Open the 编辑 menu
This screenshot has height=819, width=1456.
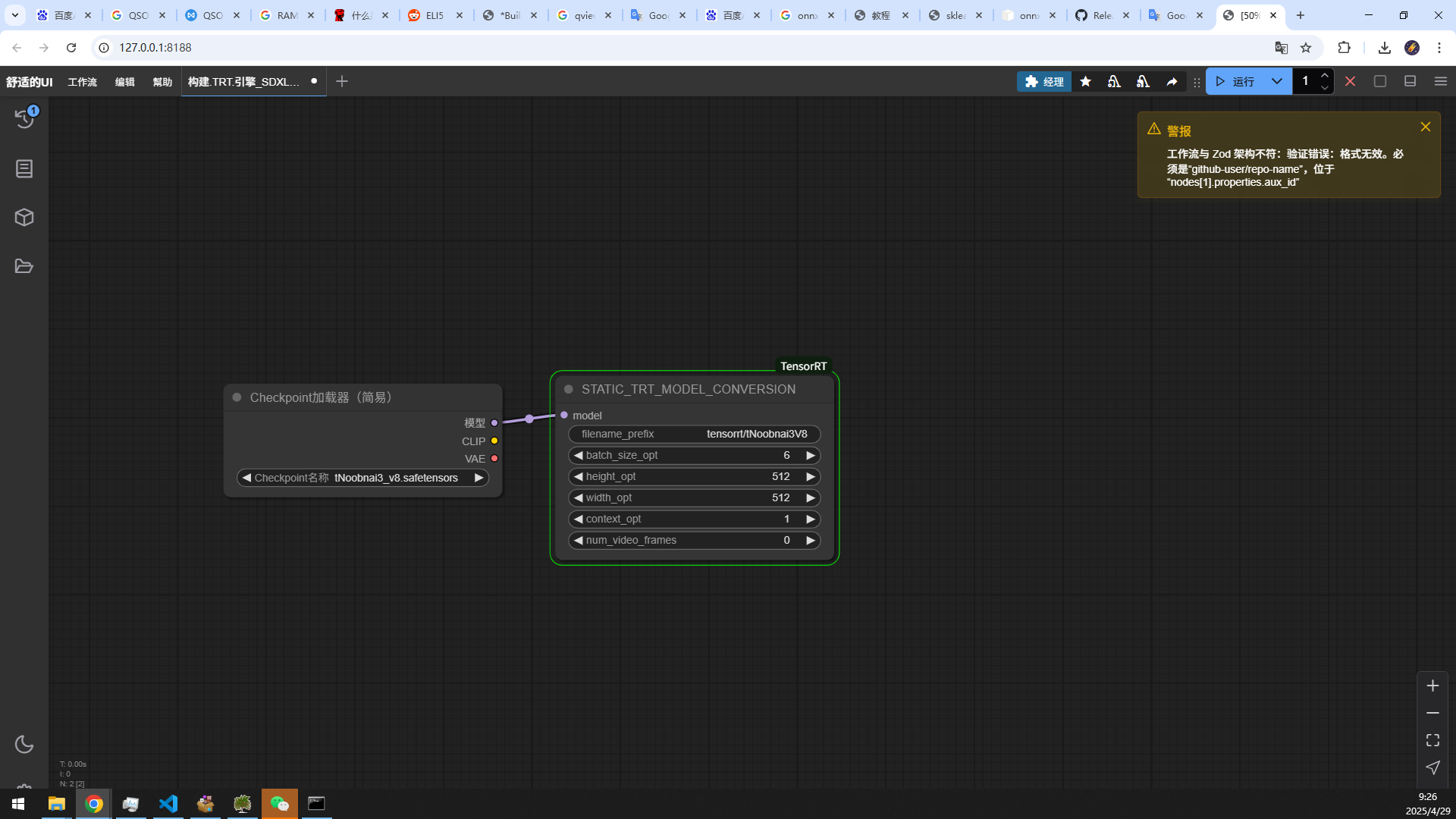[124, 82]
